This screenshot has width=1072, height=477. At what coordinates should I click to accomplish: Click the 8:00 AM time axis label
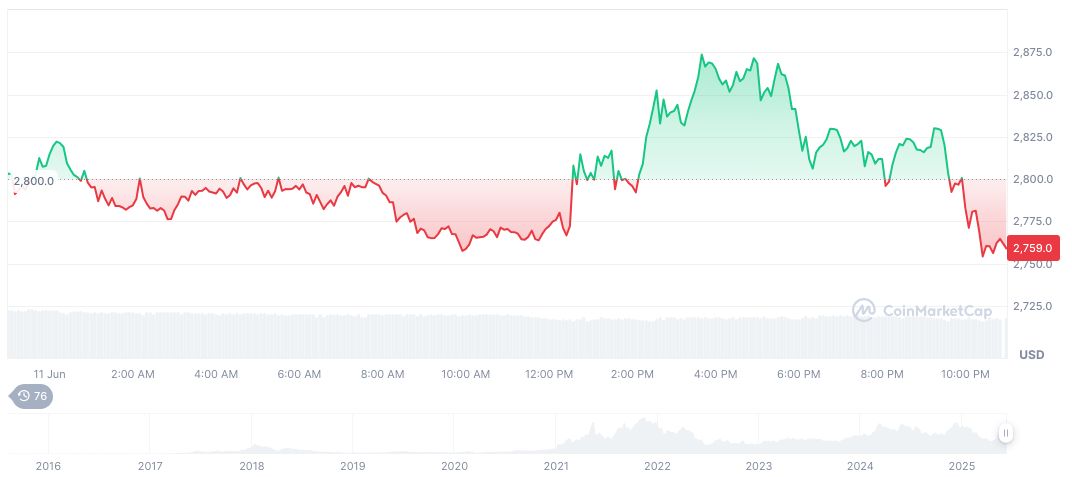coord(382,374)
